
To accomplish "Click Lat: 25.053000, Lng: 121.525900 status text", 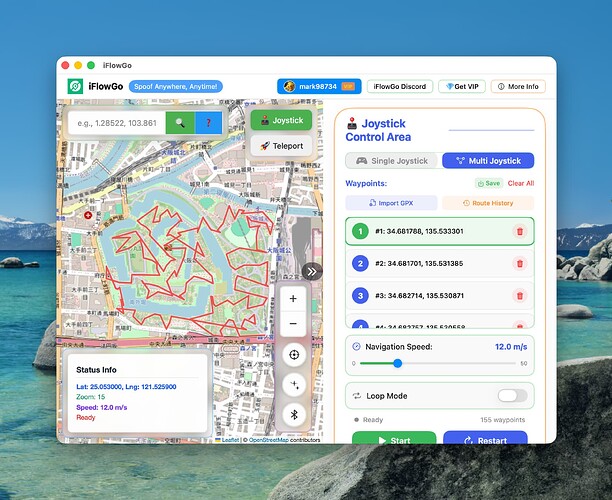I will [x=126, y=387].
